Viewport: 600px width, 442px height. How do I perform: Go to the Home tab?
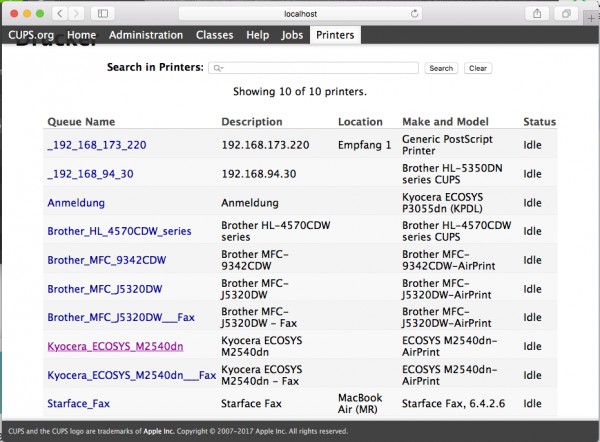click(x=82, y=35)
